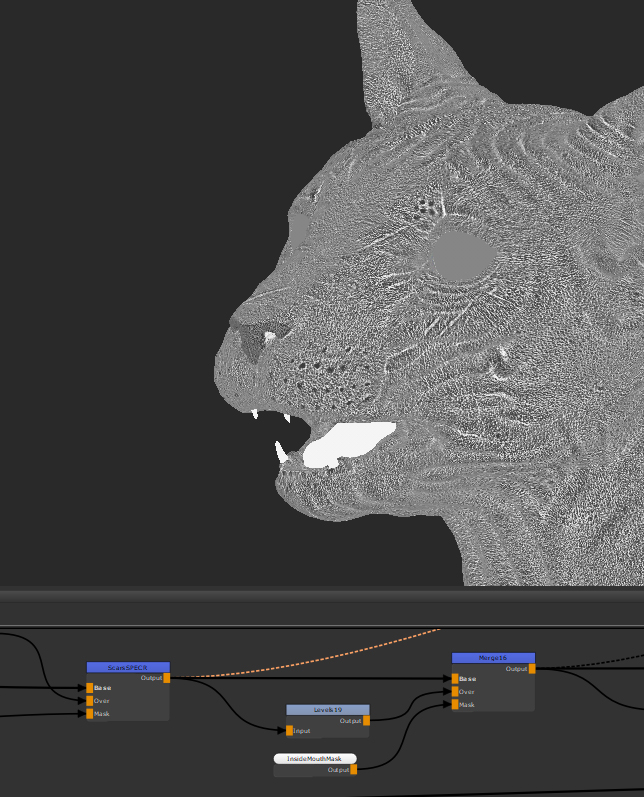The height and width of the screenshot is (797, 644).
Task: Select the Merge16 node header
Action: [x=493, y=658]
